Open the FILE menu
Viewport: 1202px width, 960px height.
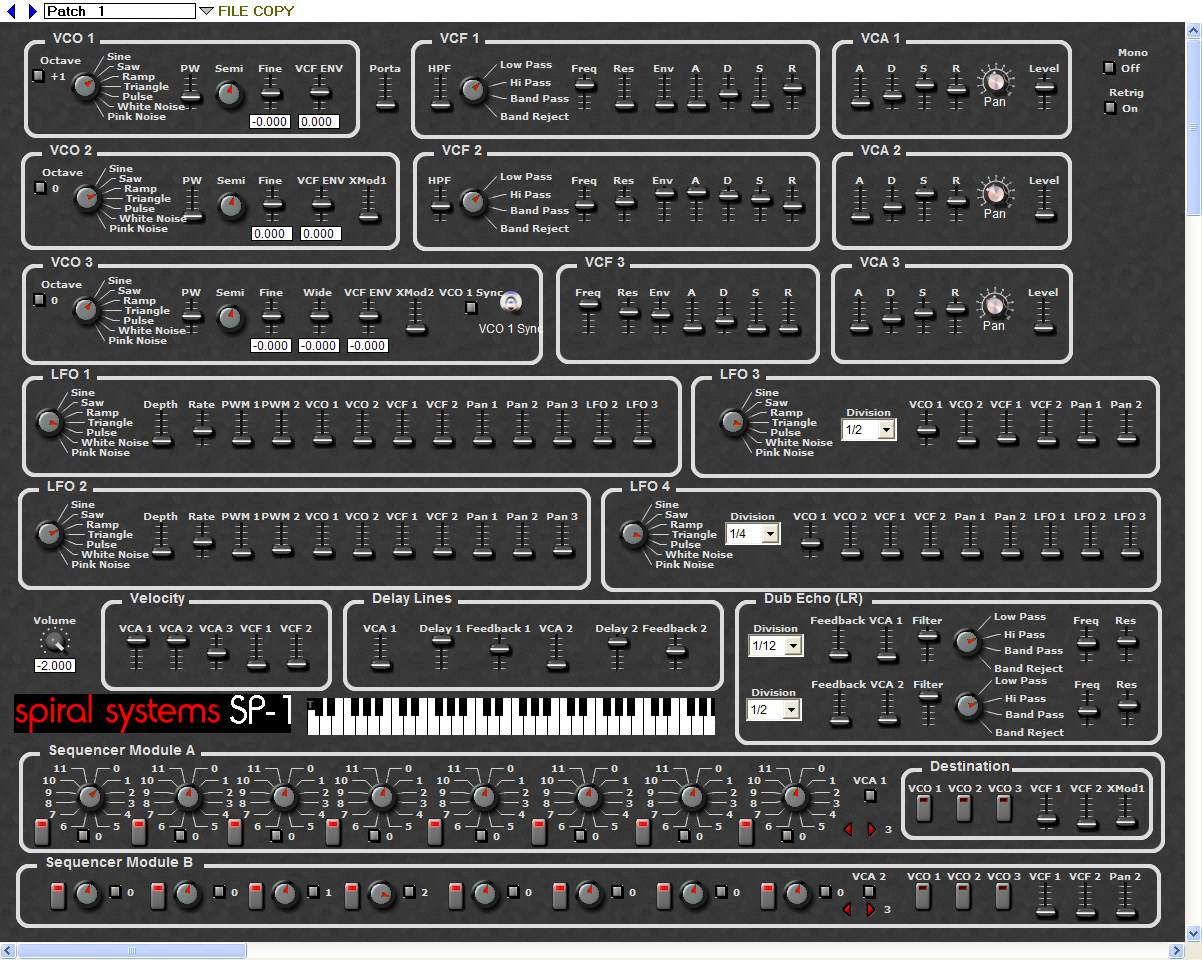click(236, 11)
